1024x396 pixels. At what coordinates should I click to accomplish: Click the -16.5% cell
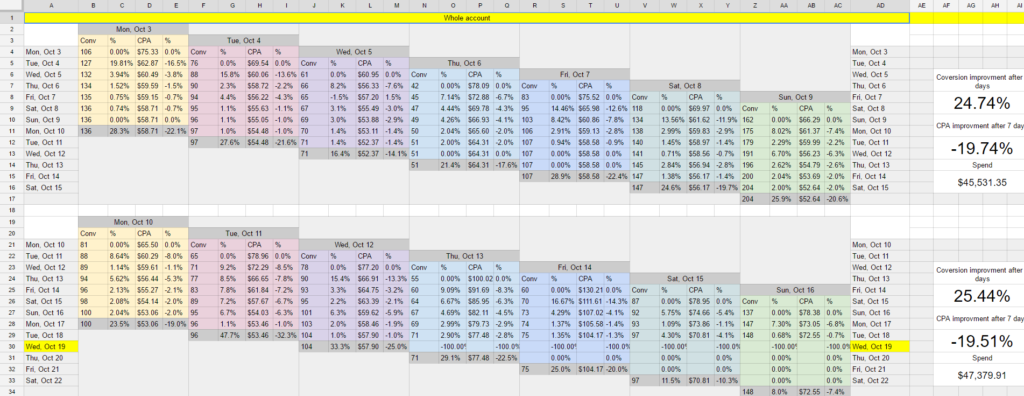coord(175,63)
